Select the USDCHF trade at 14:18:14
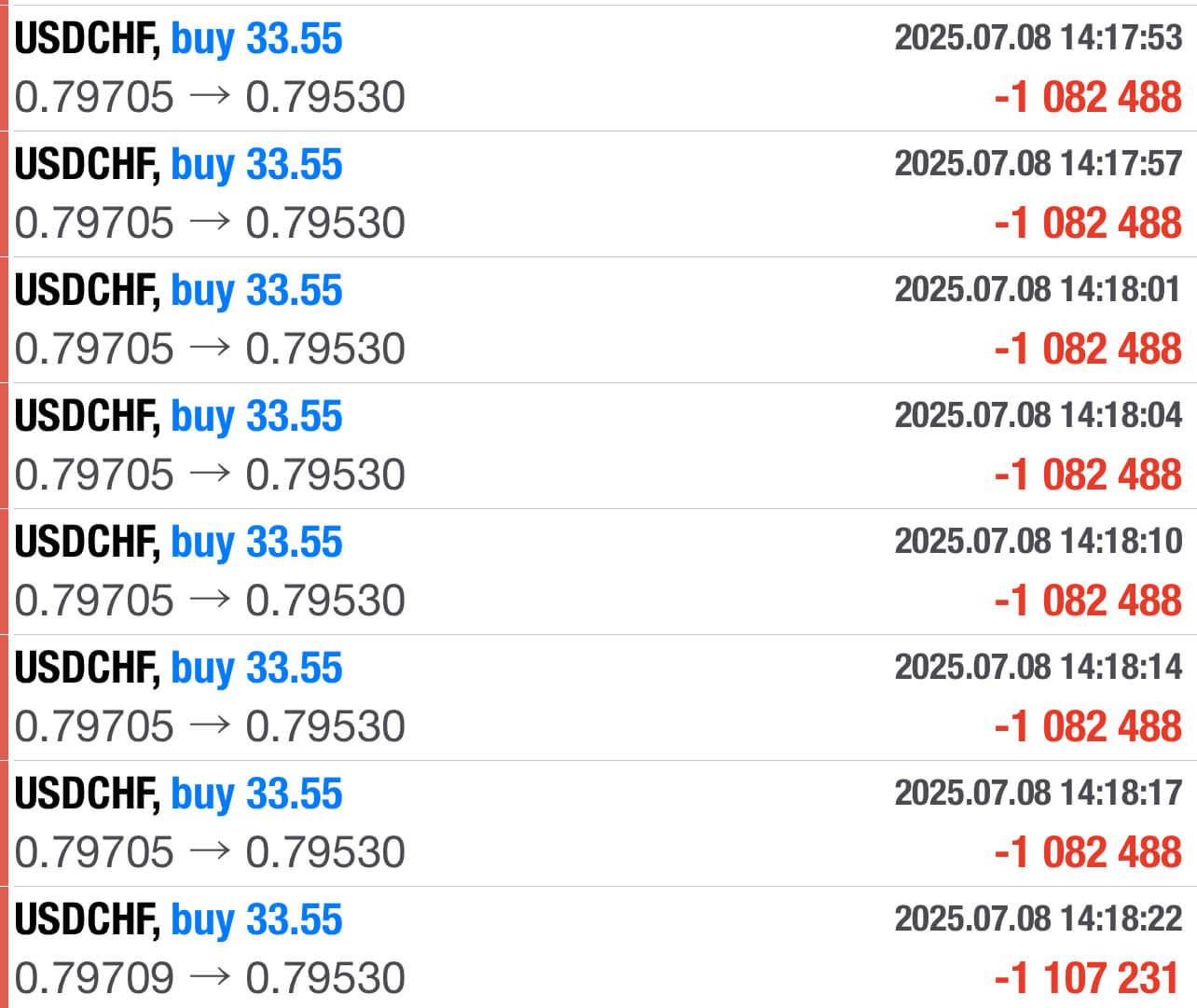1197x1008 pixels. [x=598, y=697]
